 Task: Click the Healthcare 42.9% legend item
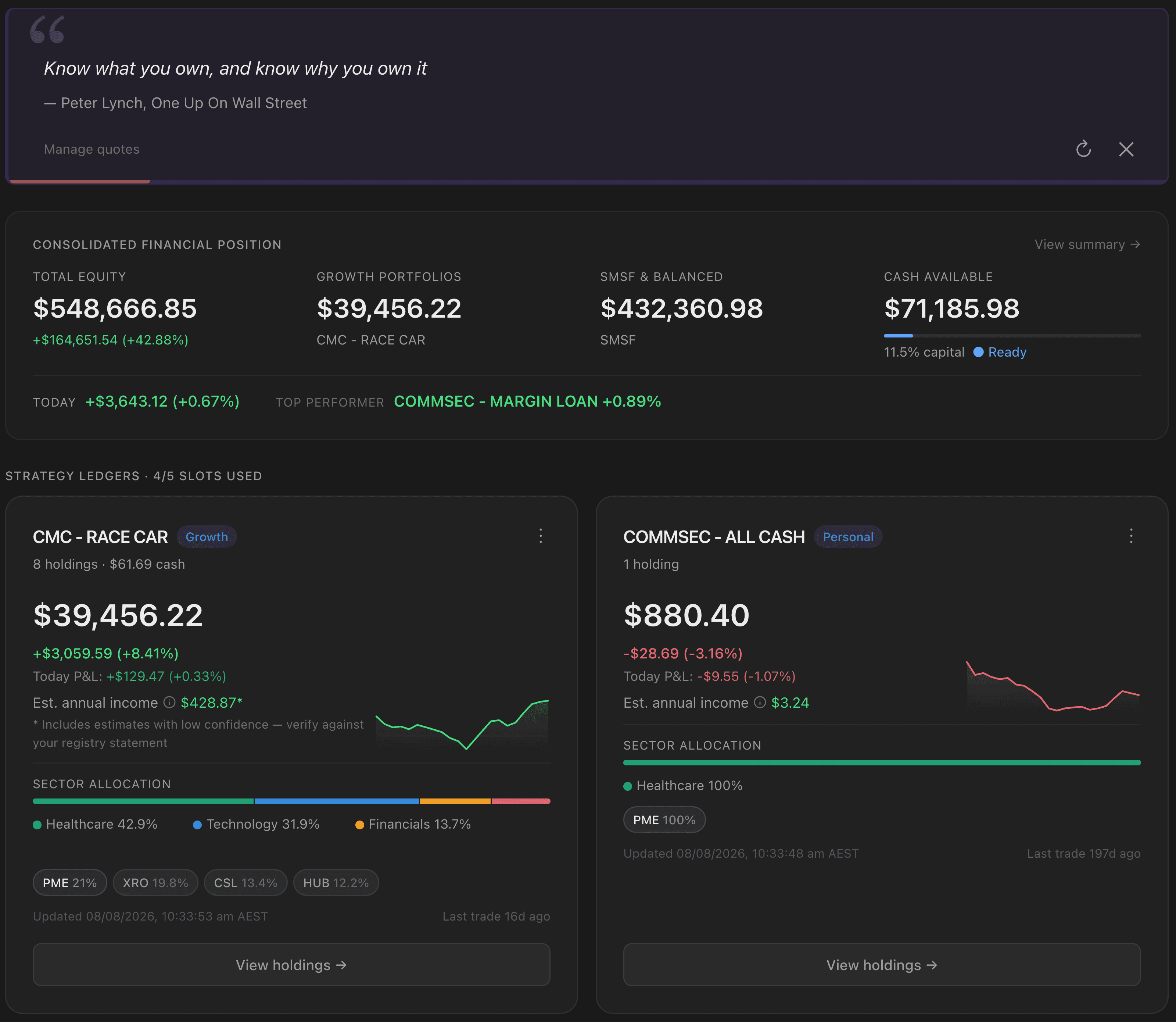pyautogui.click(x=95, y=824)
